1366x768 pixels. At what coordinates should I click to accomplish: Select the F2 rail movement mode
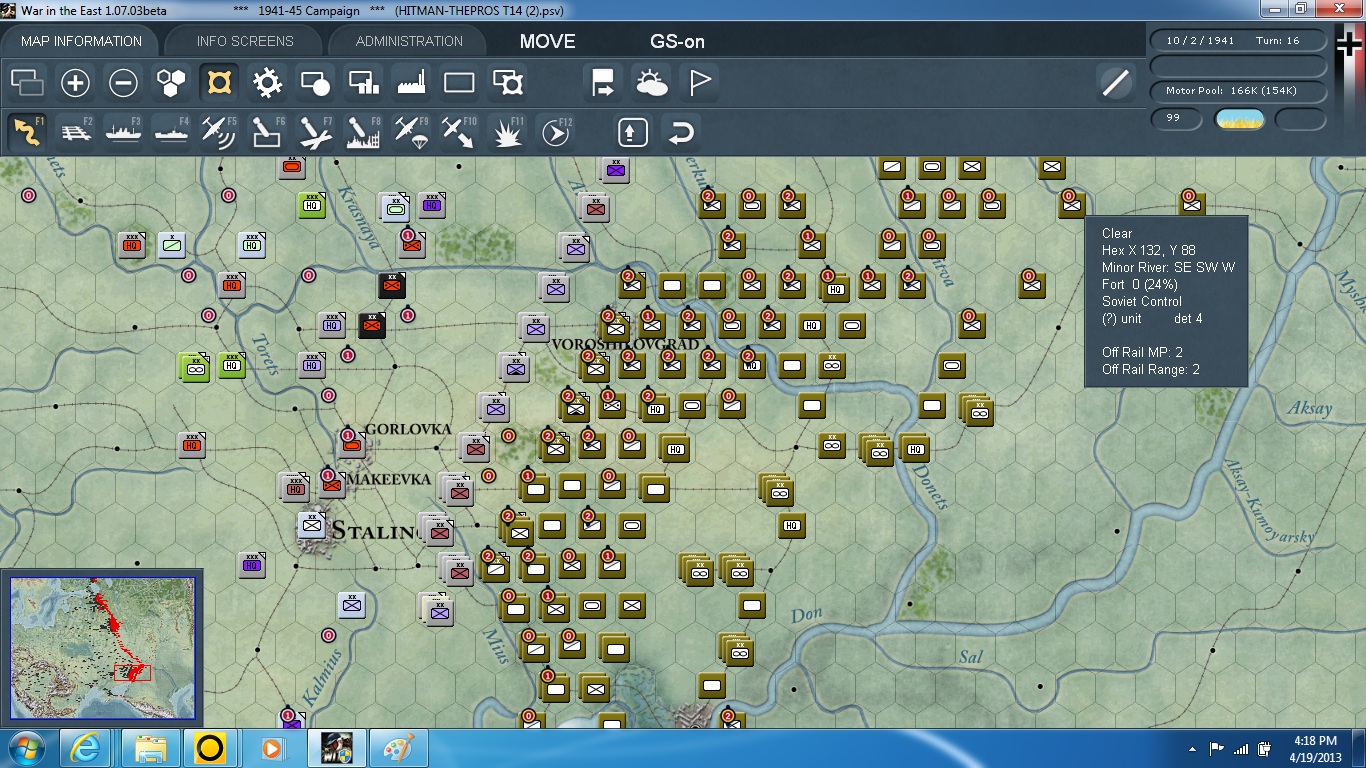pos(75,132)
